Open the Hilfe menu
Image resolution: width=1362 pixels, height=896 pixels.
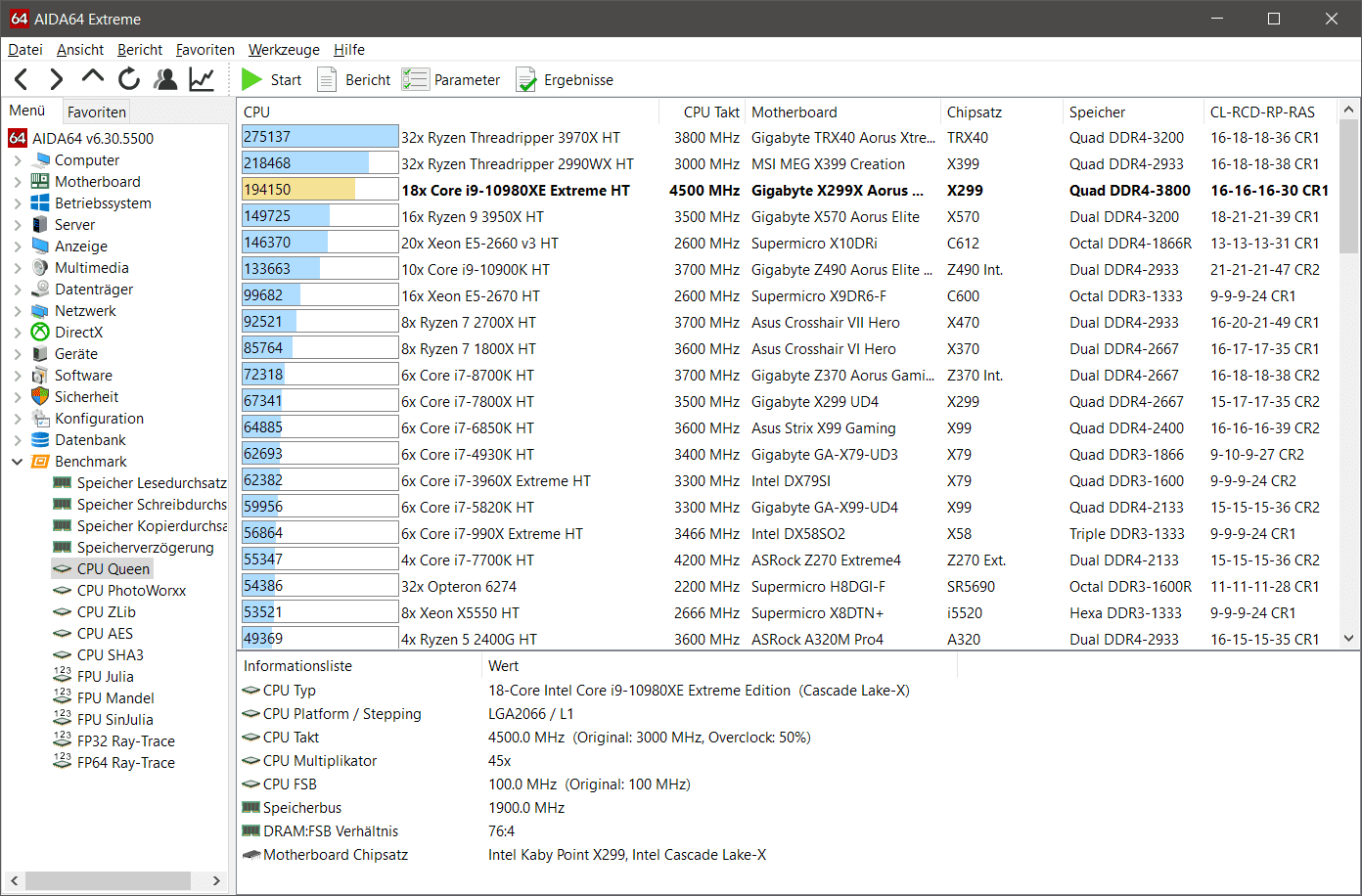click(349, 49)
